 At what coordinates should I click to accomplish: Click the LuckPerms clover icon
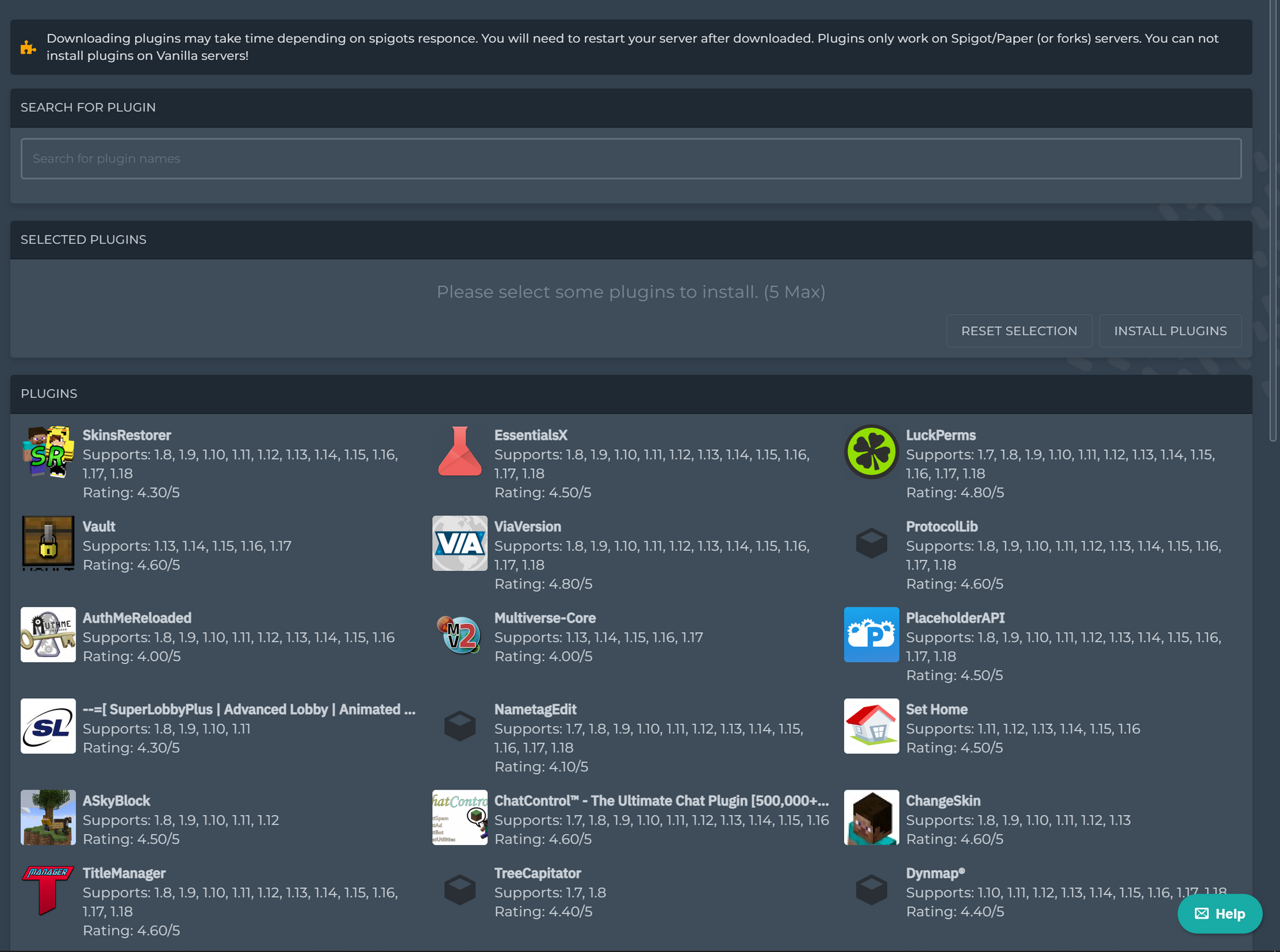(x=871, y=452)
